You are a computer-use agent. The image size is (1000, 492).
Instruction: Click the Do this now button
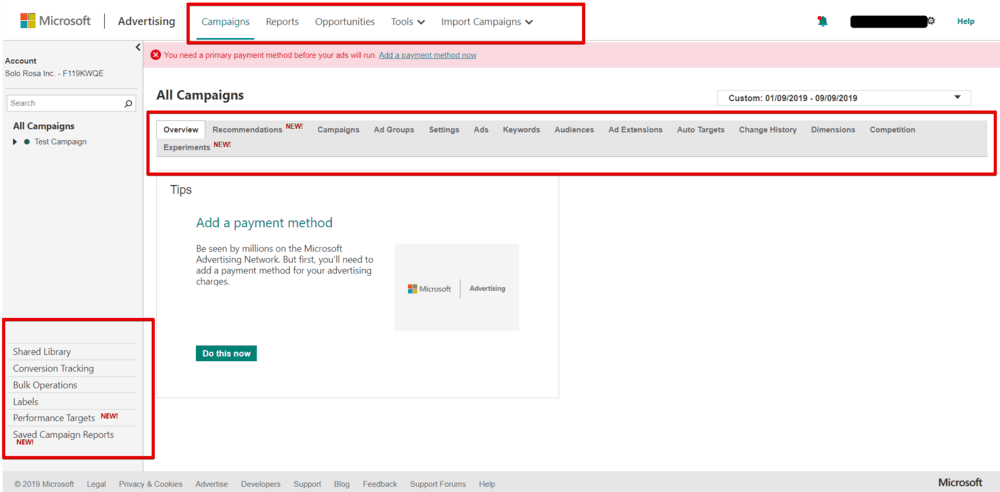226,354
